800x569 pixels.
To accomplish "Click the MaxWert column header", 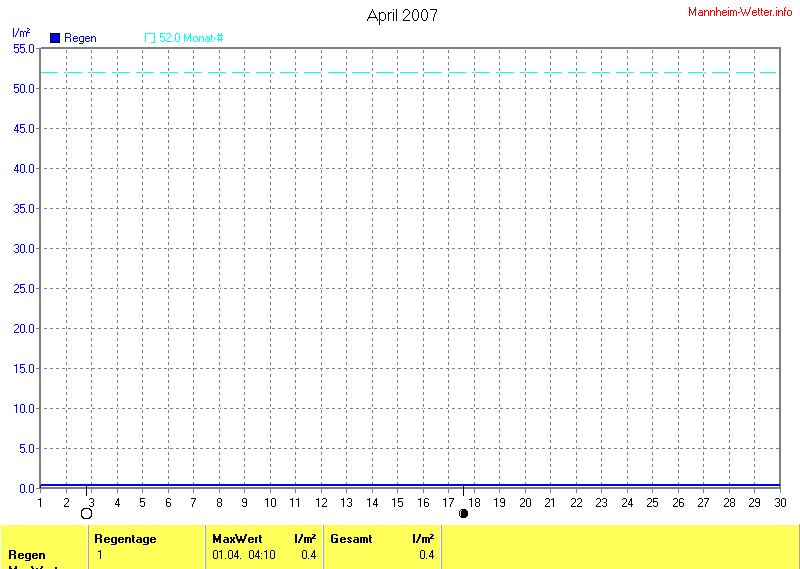I will pos(237,539).
